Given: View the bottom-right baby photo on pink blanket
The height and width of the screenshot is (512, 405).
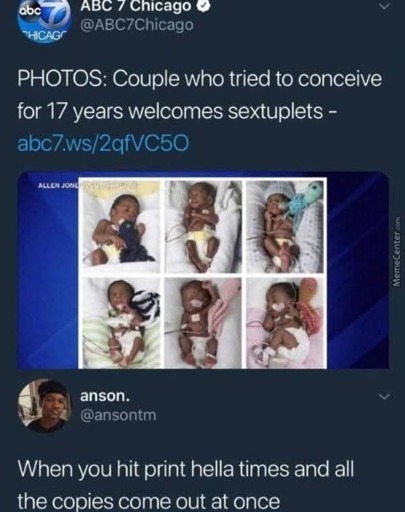Looking at the screenshot, I should click(x=285, y=322).
